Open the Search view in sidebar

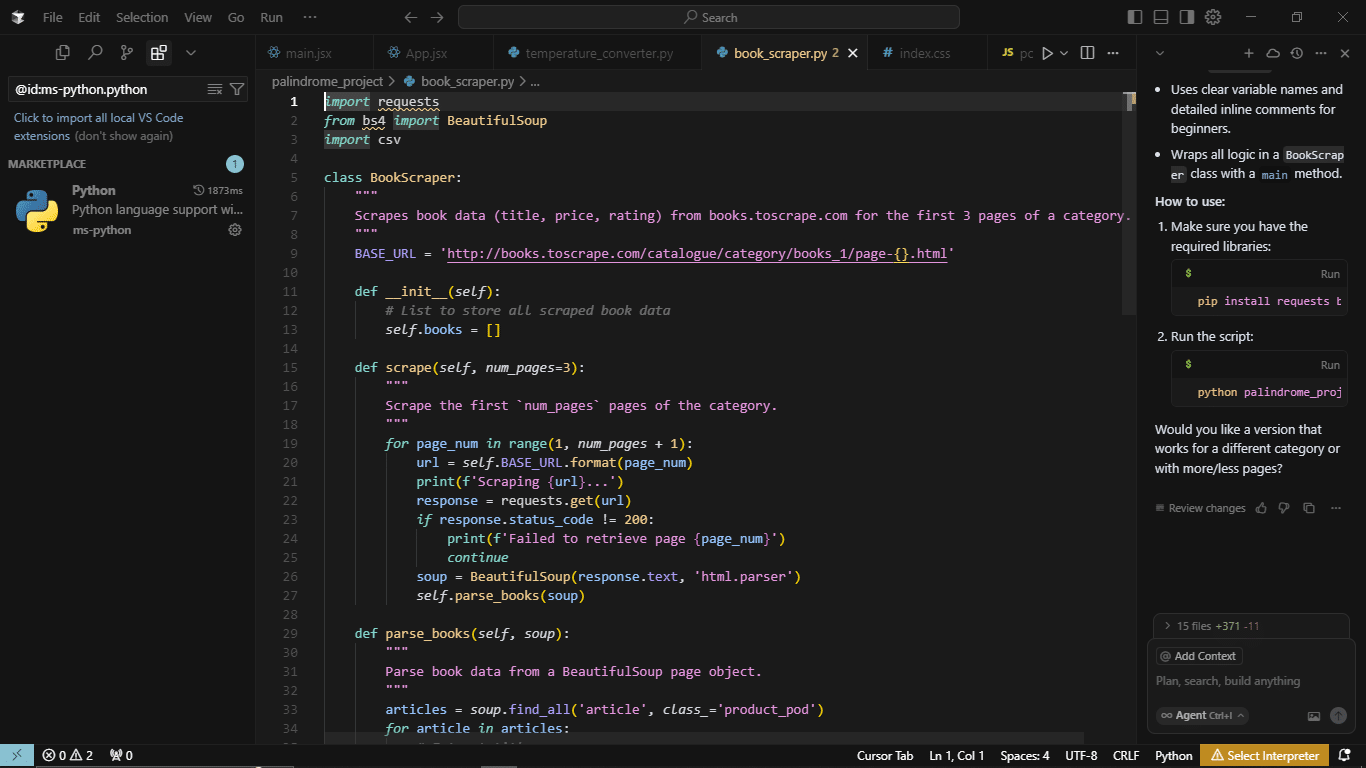(x=94, y=53)
